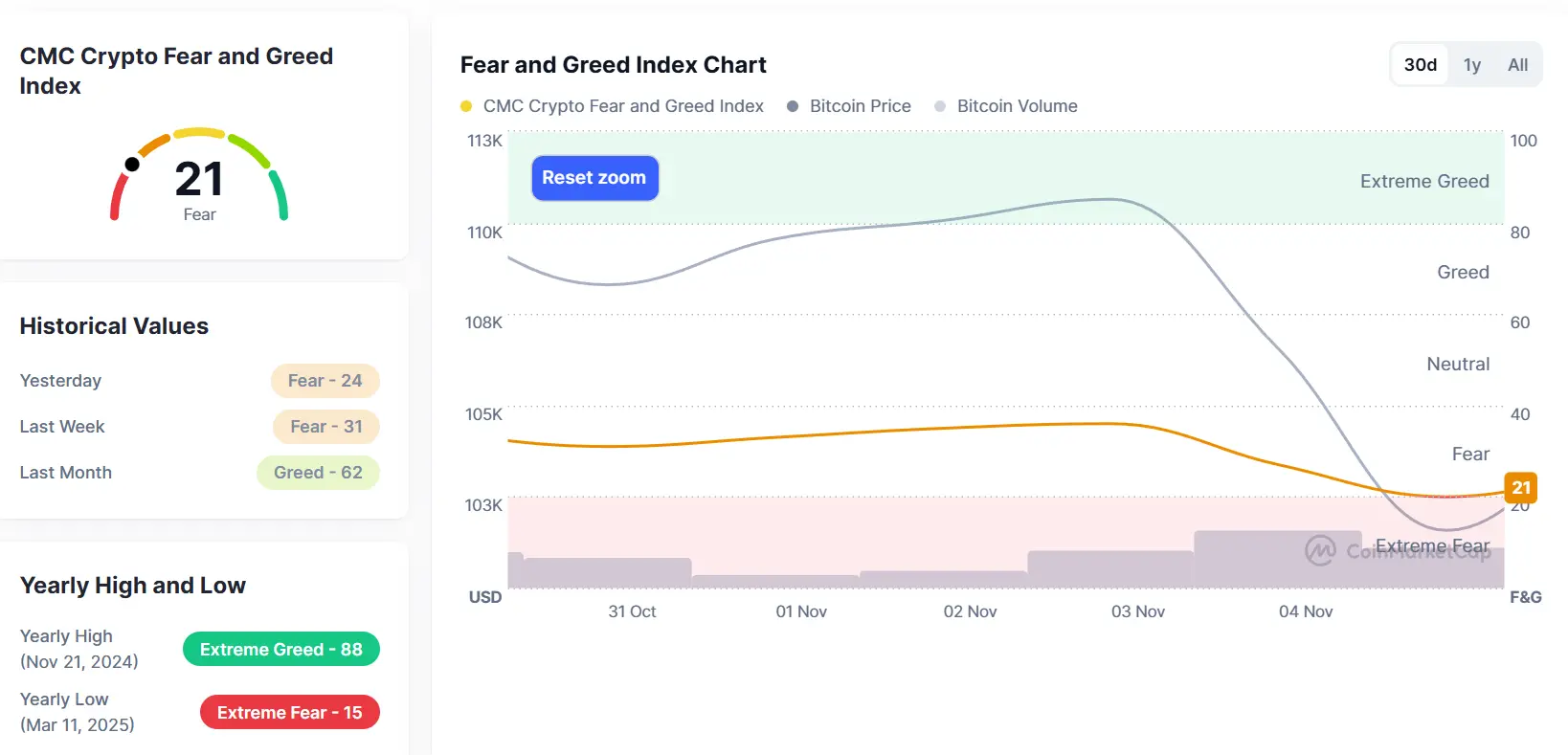Click the Last Month Greed - 62 badge
1568x755 pixels.
318,473
